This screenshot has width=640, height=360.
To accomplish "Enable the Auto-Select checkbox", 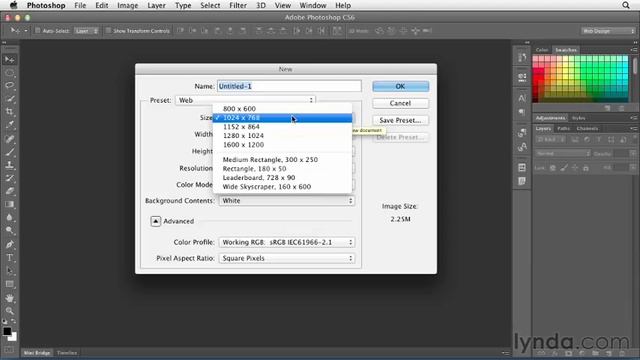I will coord(38,31).
